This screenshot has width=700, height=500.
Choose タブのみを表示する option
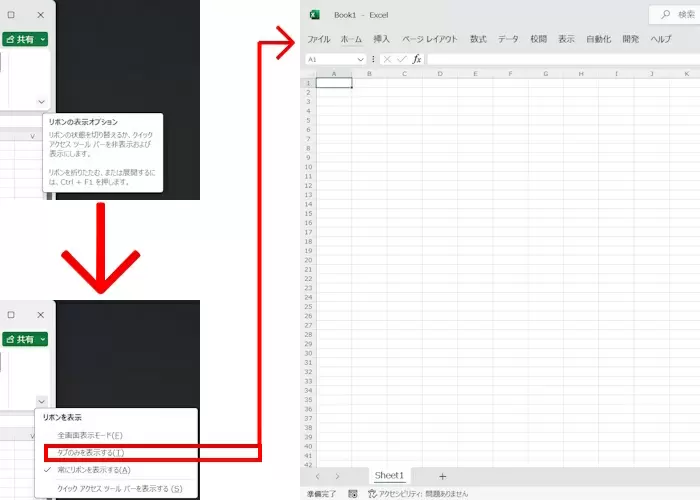(90, 452)
